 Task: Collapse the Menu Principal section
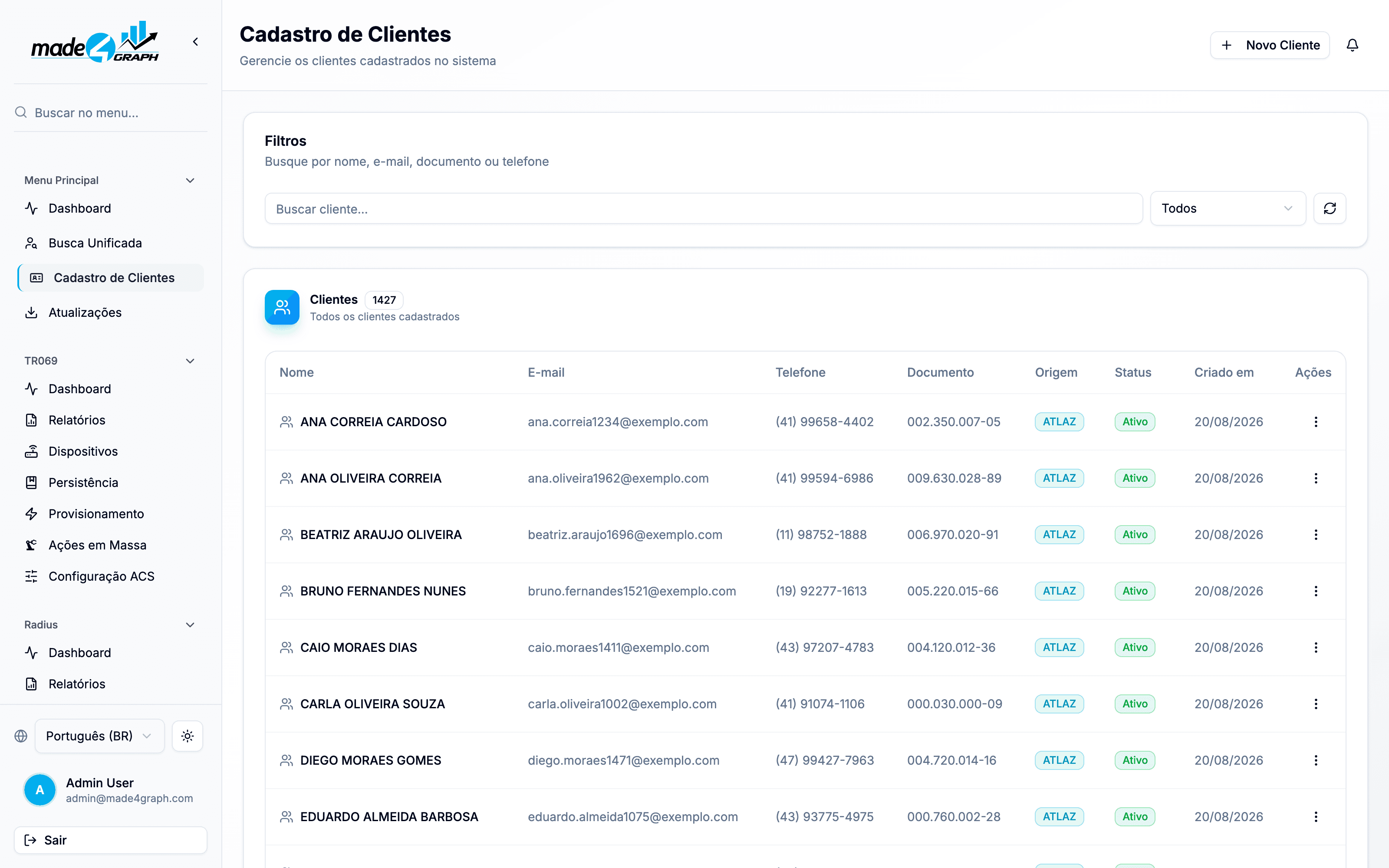(191, 180)
